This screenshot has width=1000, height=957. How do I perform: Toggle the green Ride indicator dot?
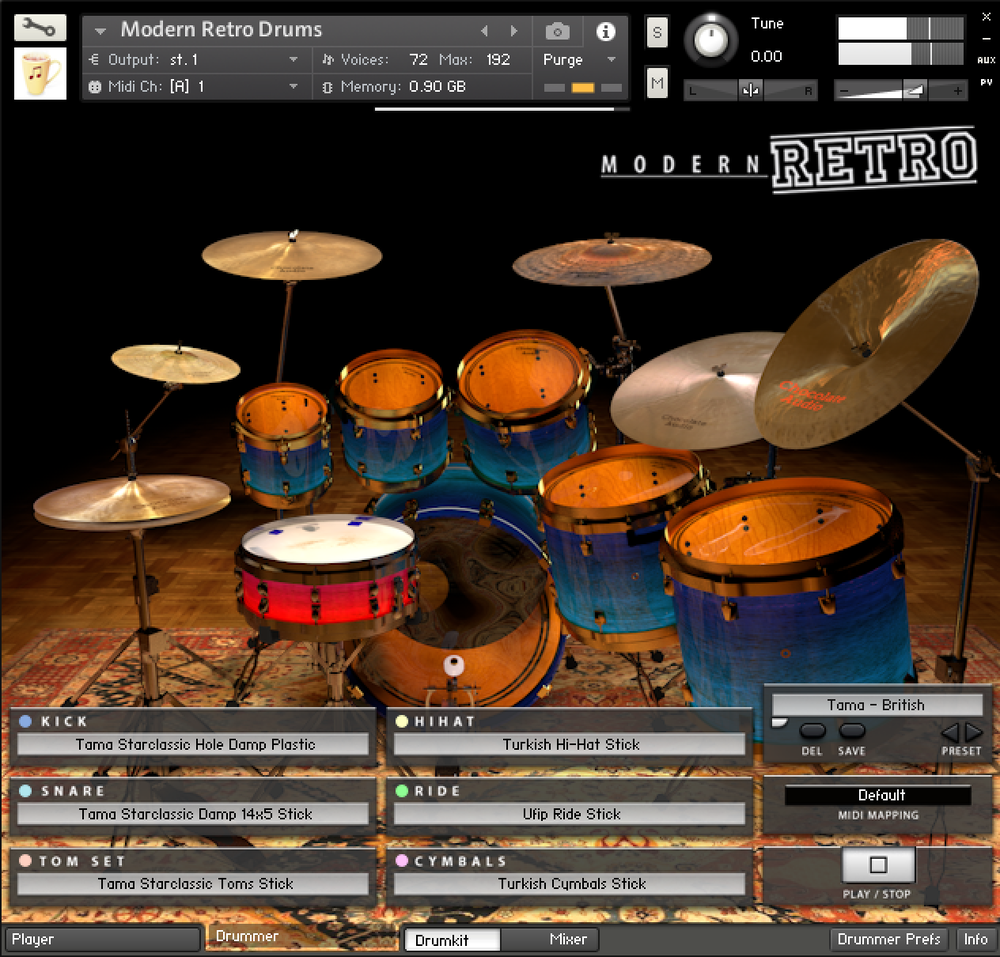pyautogui.click(x=402, y=791)
